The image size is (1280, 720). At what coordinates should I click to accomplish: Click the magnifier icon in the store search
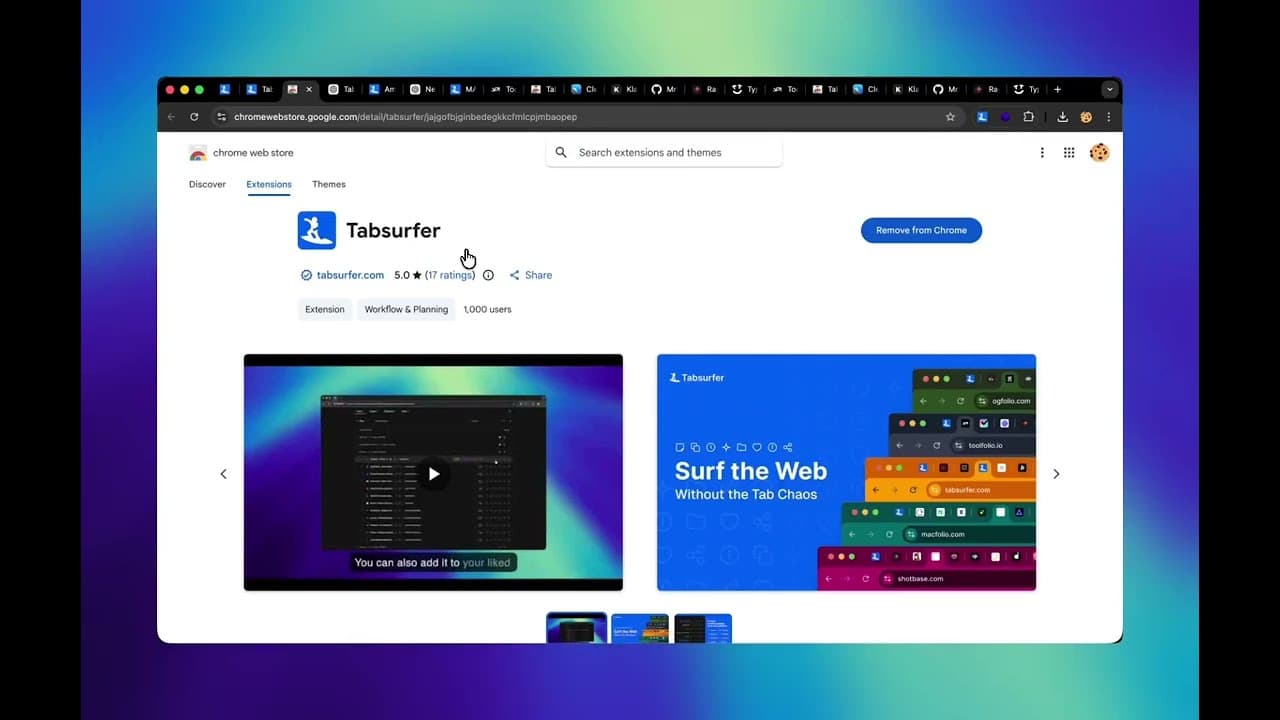(561, 153)
